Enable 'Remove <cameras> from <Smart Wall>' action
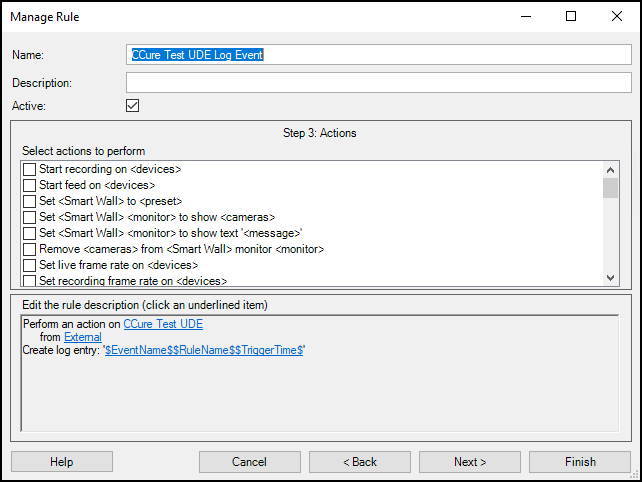Viewport: 642px width, 482px height. (29, 249)
